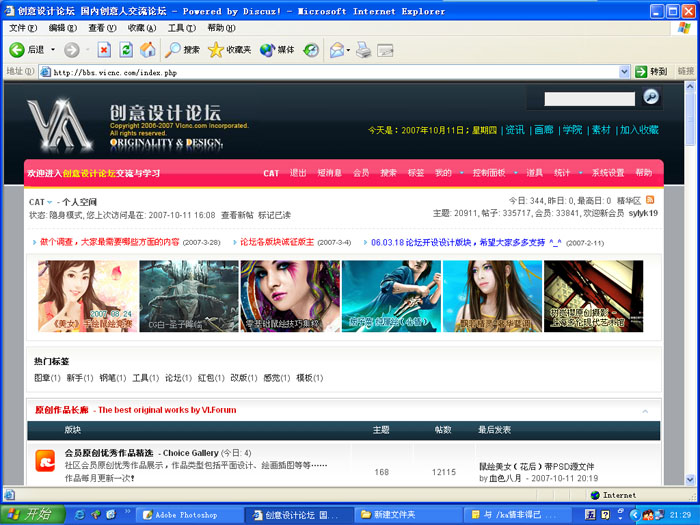Click the IE Forward arrow button
Viewport: 700px width, 525px height.
coord(71,50)
